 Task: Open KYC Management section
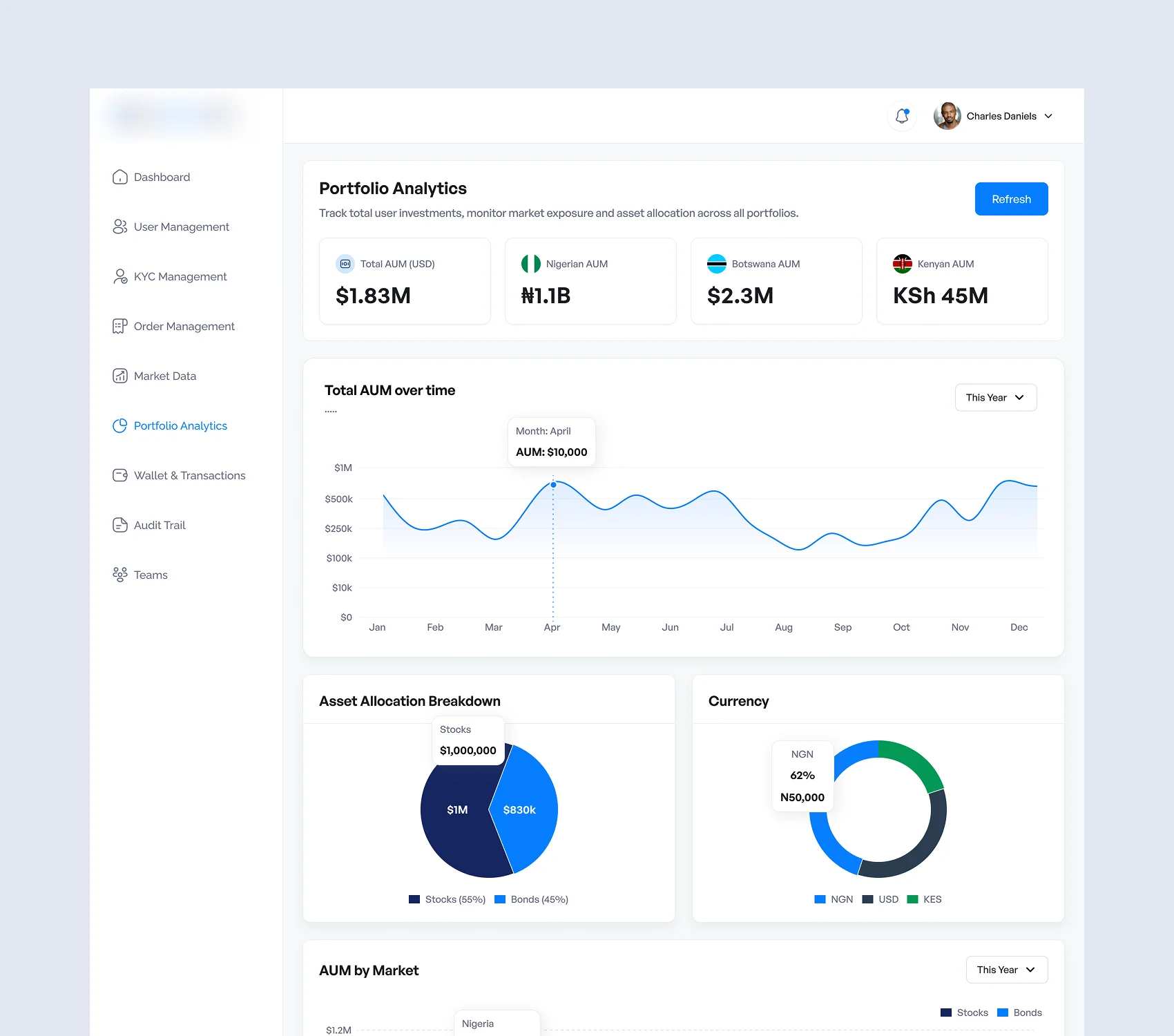click(x=180, y=277)
